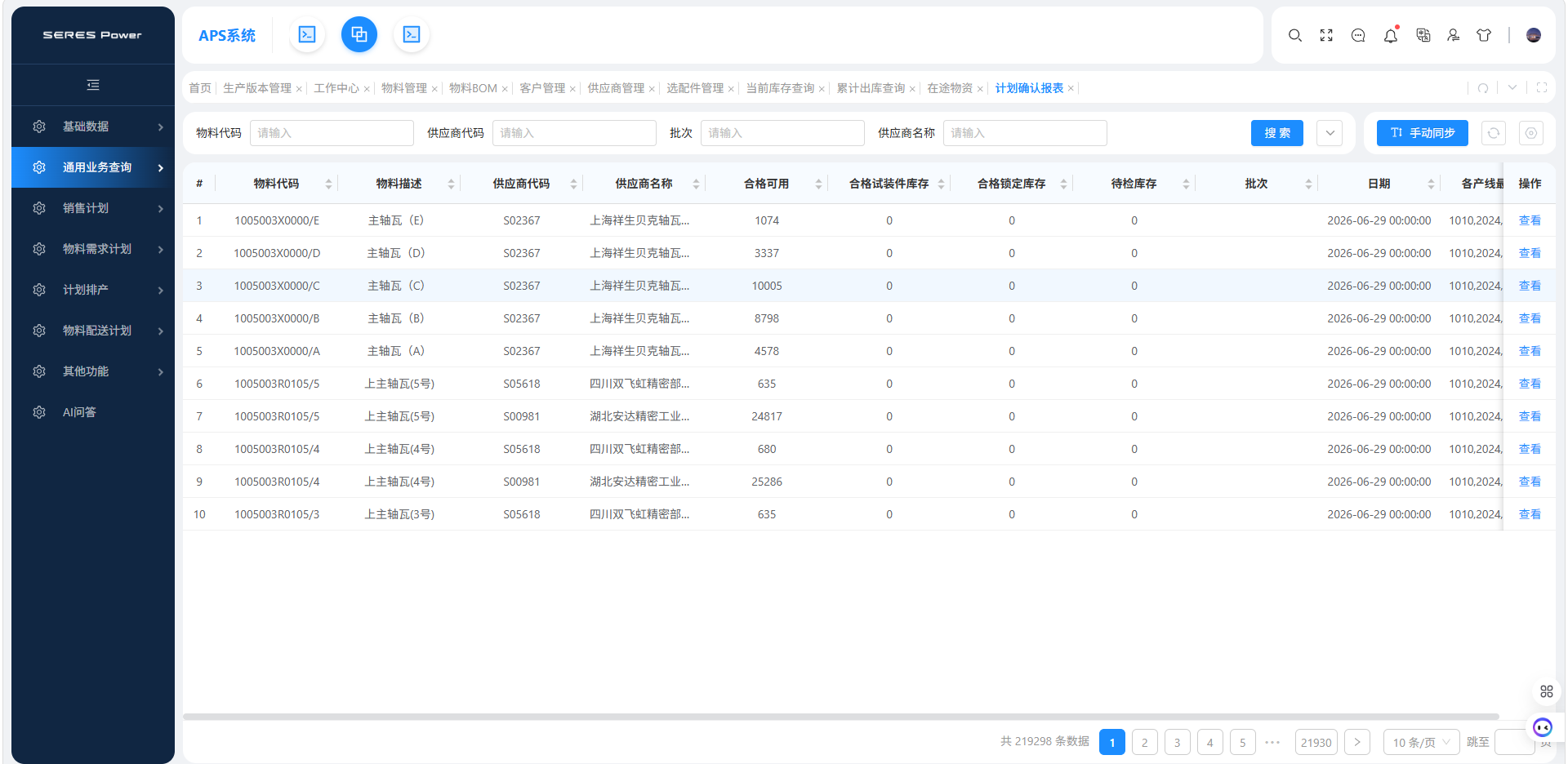Click the theme shirt icon

click(1484, 35)
